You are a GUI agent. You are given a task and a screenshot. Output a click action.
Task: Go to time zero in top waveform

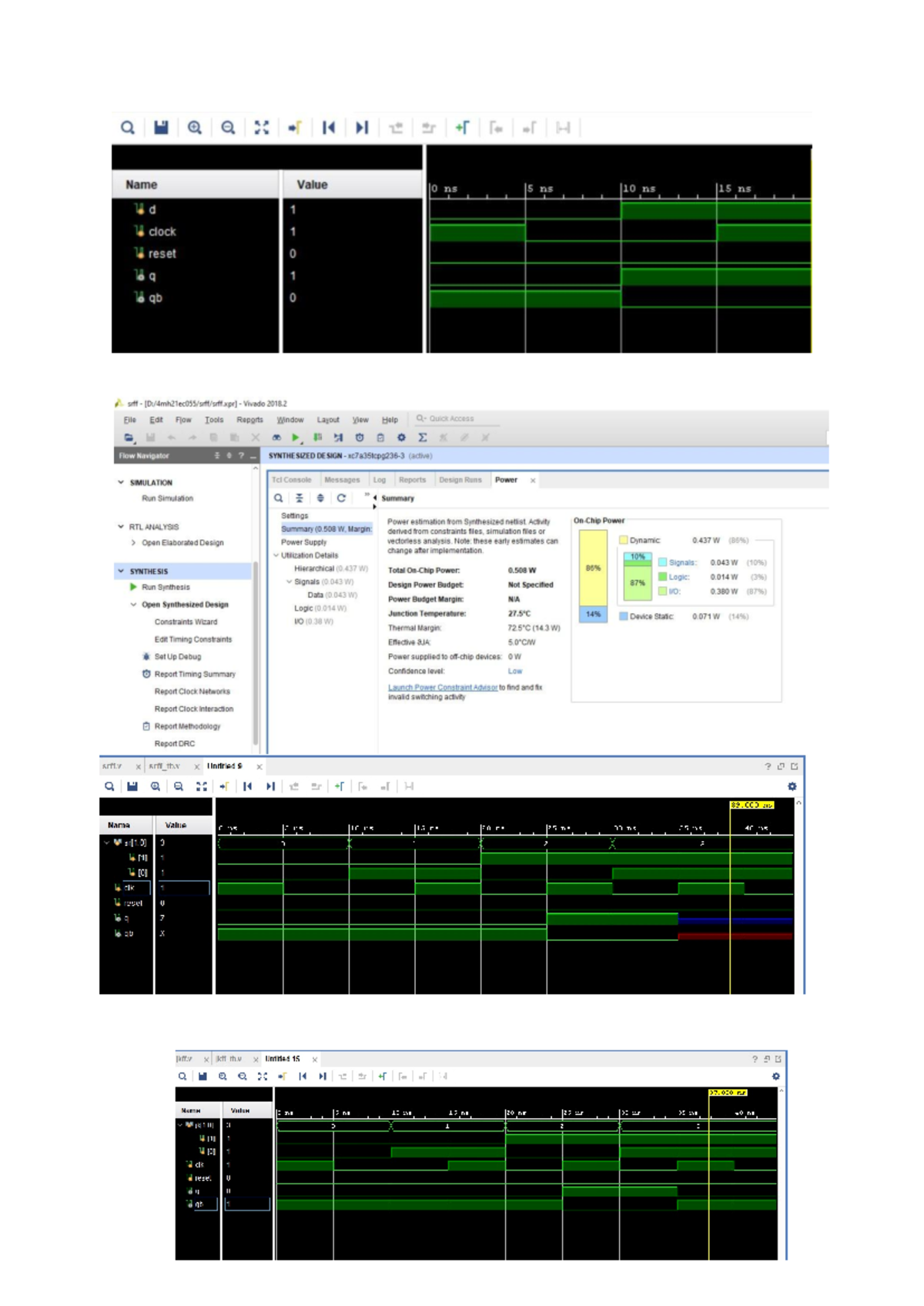(329, 128)
